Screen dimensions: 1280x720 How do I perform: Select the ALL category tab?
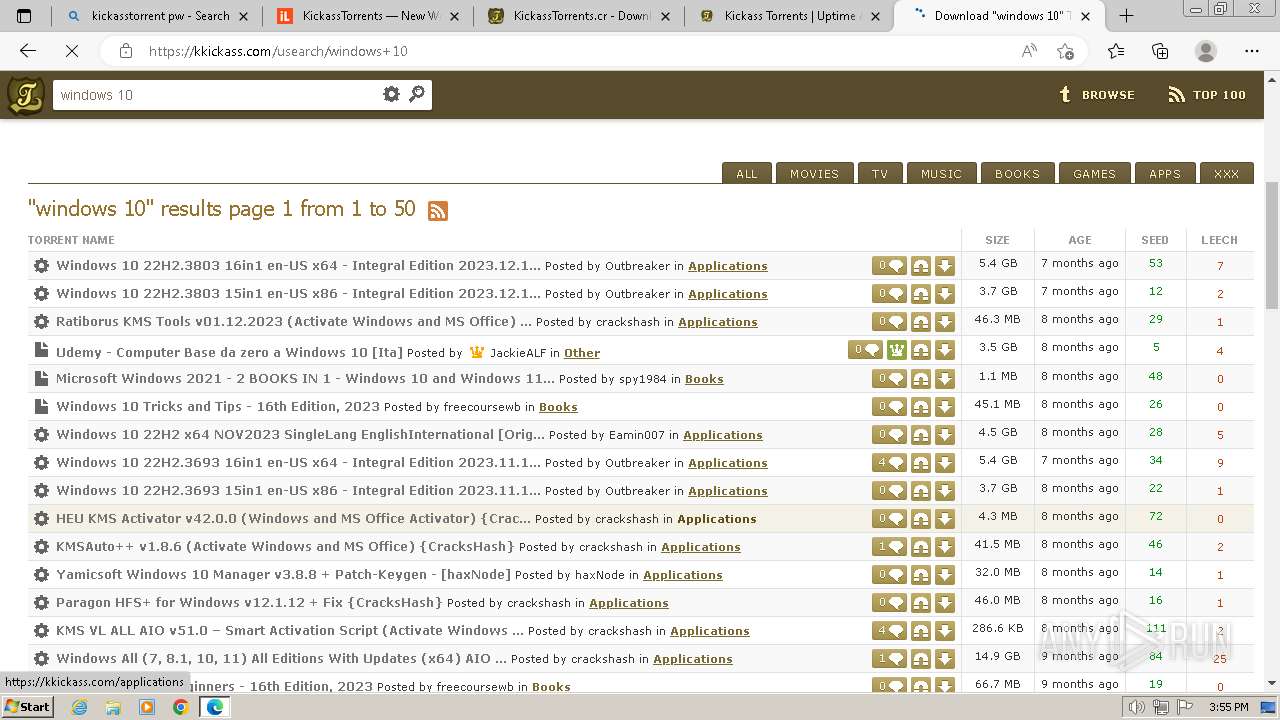click(x=747, y=173)
